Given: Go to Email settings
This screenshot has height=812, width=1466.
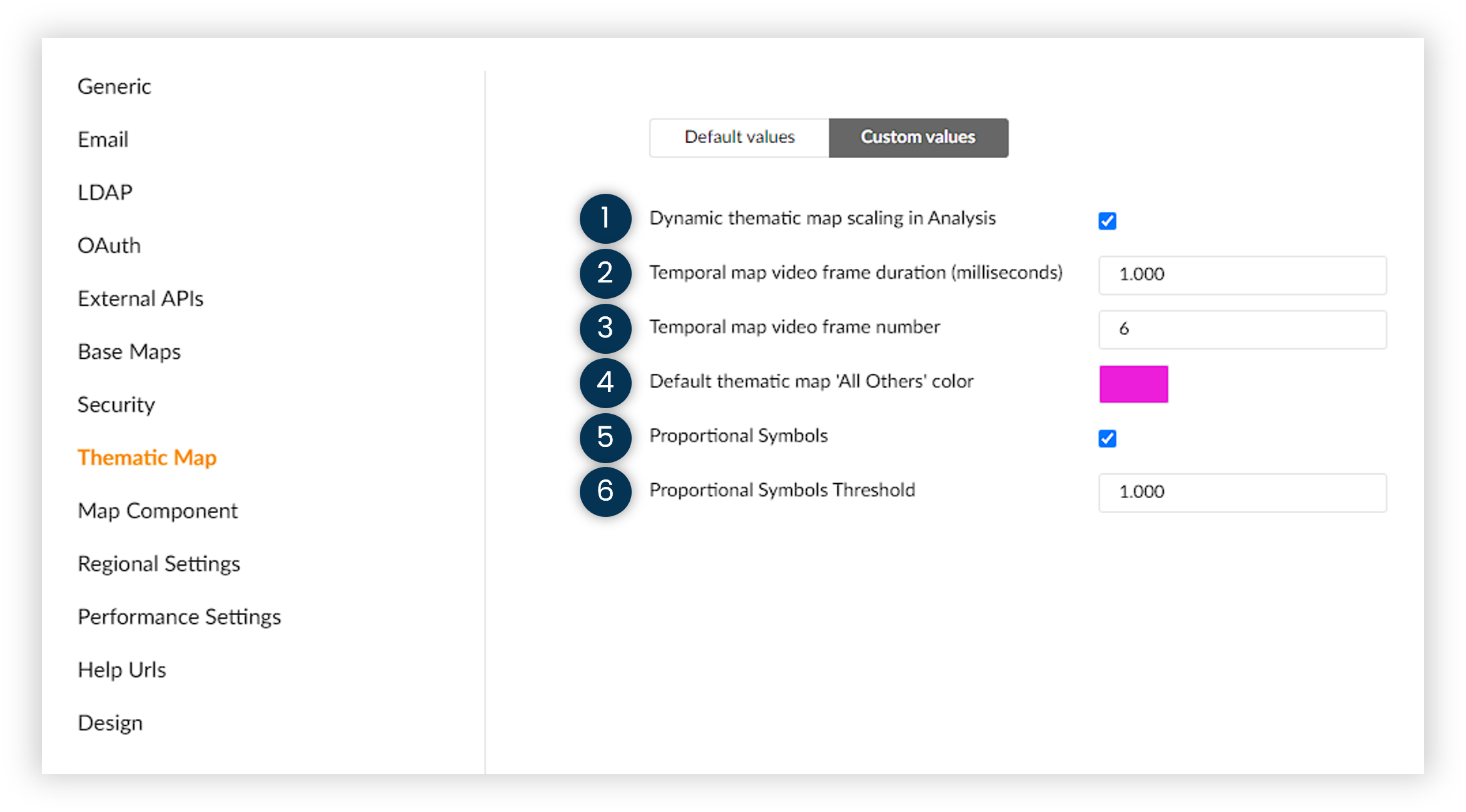Looking at the screenshot, I should 102,139.
